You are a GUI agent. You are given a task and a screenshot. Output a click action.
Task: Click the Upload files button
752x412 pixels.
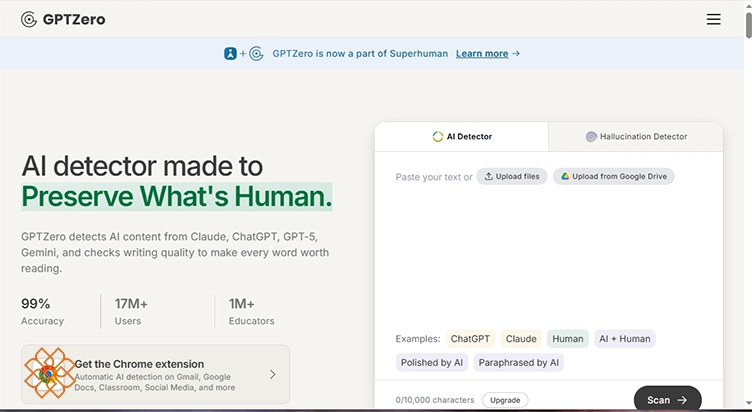pos(512,177)
